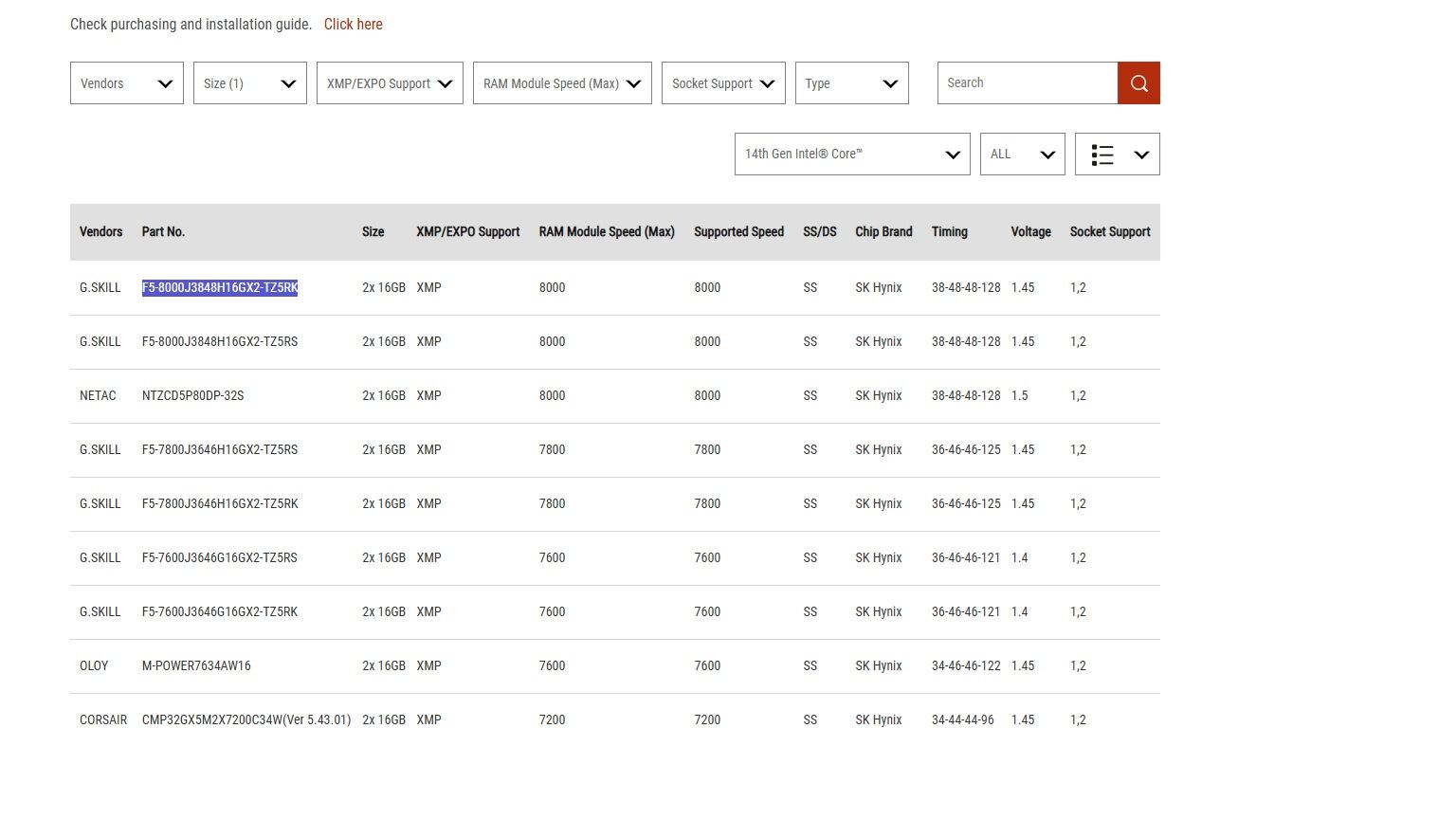Image resolution: width=1456 pixels, height=819 pixels.
Task: Click timing 34-44-44-96 in CORSAIR row
Action: click(963, 720)
